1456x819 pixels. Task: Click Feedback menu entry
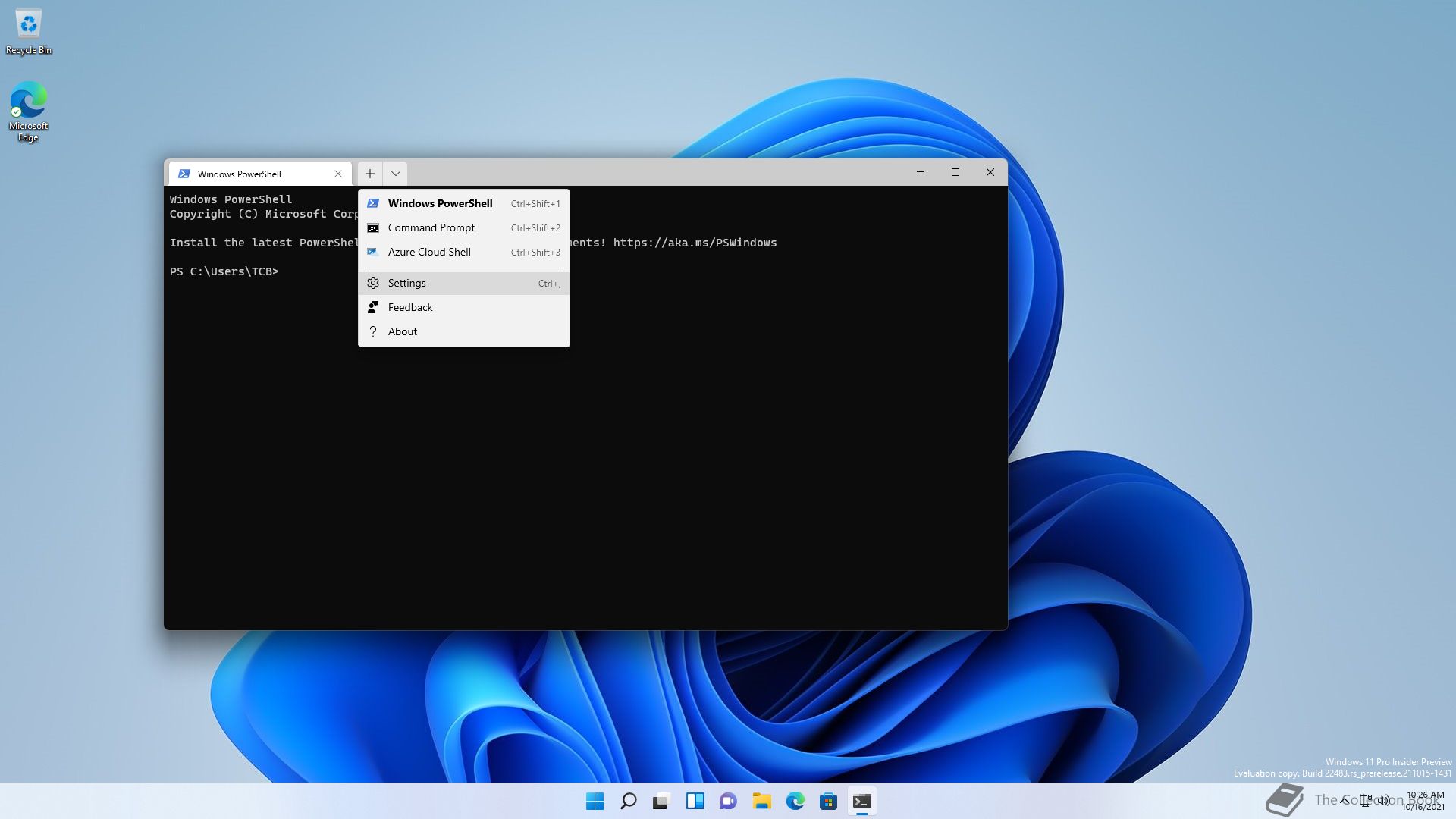pyautogui.click(x=410, y=307)
